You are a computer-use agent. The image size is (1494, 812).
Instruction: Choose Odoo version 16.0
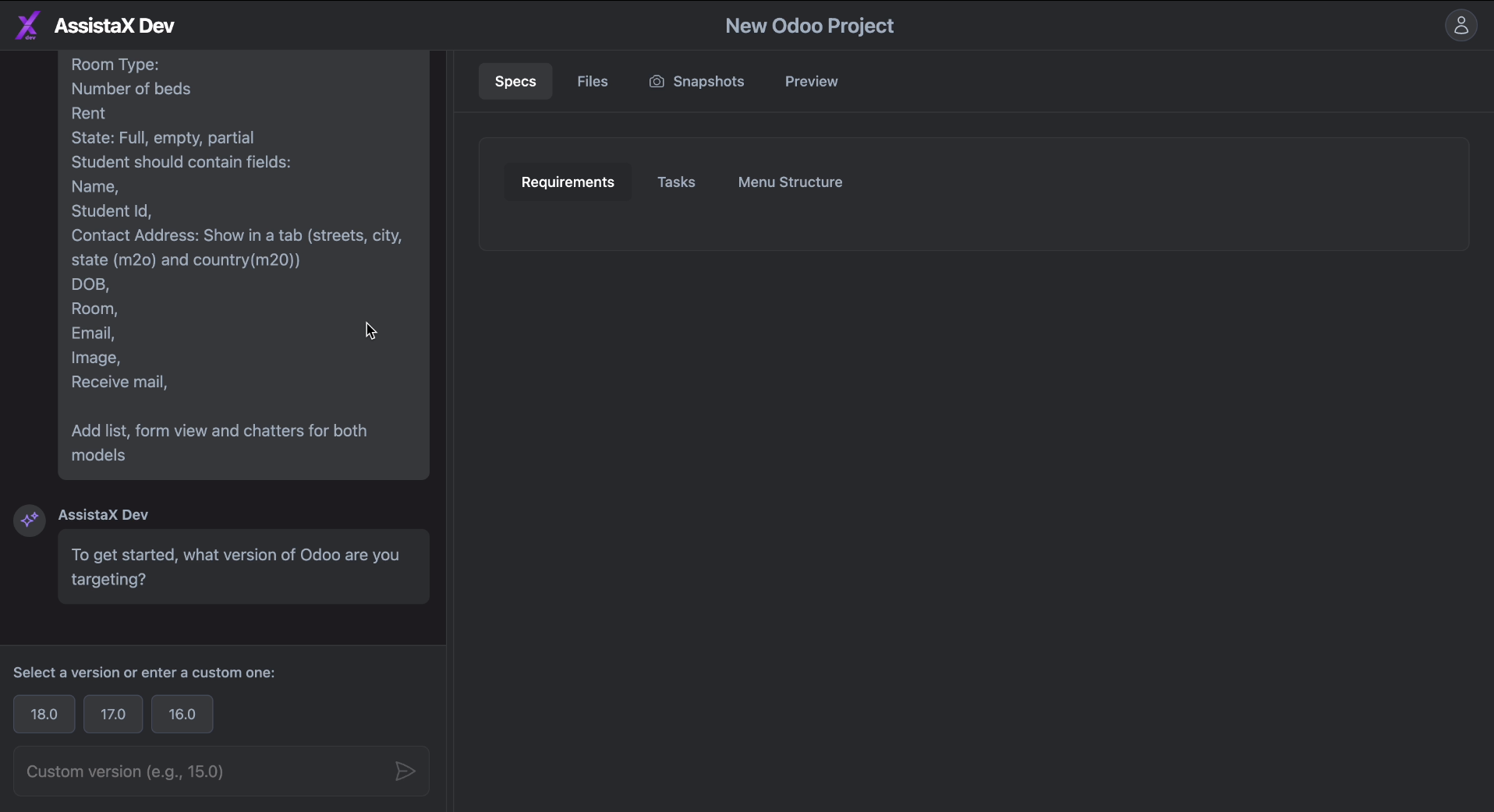point(182,715)
